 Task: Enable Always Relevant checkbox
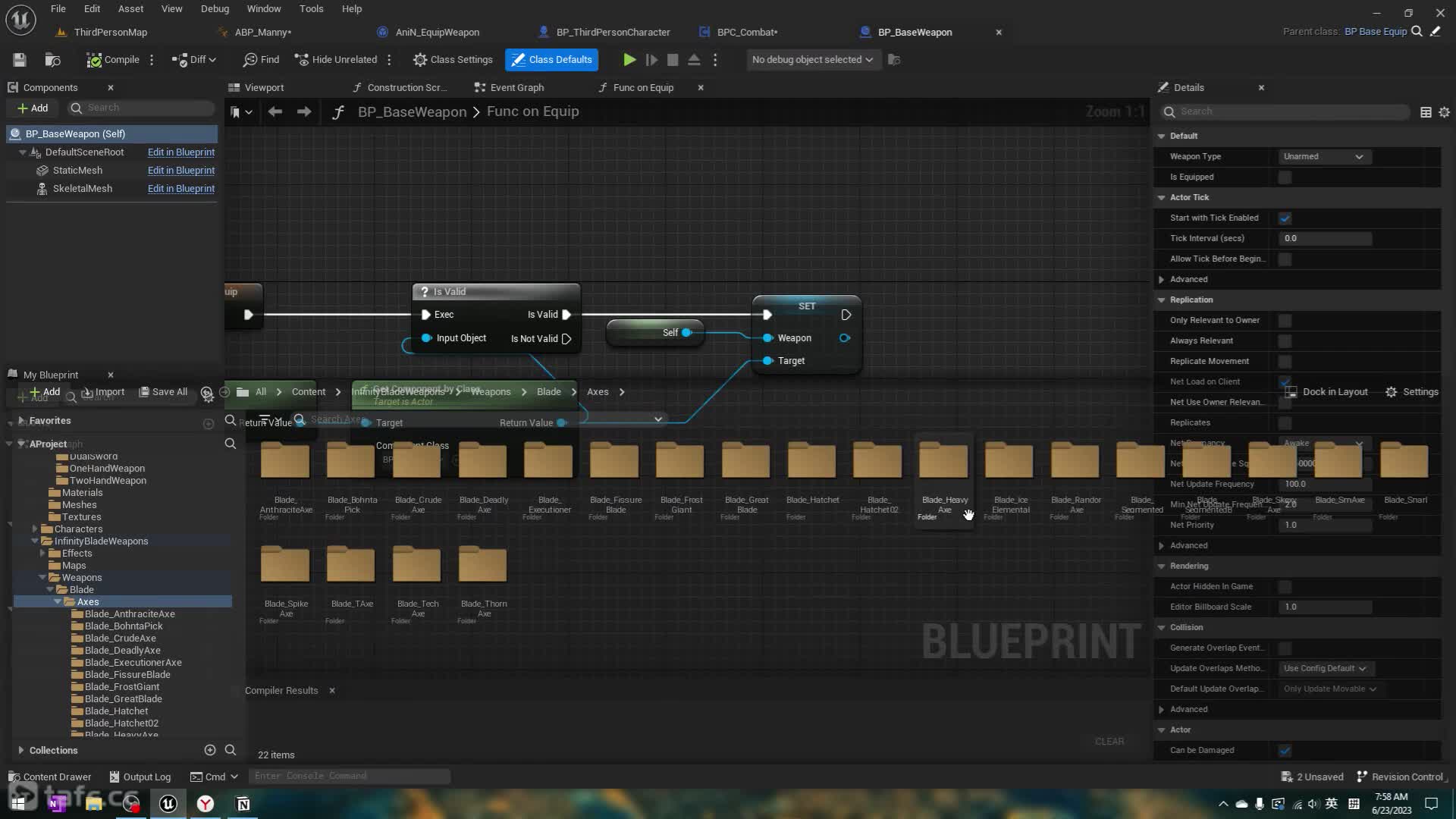click(x=1285, y=341)
